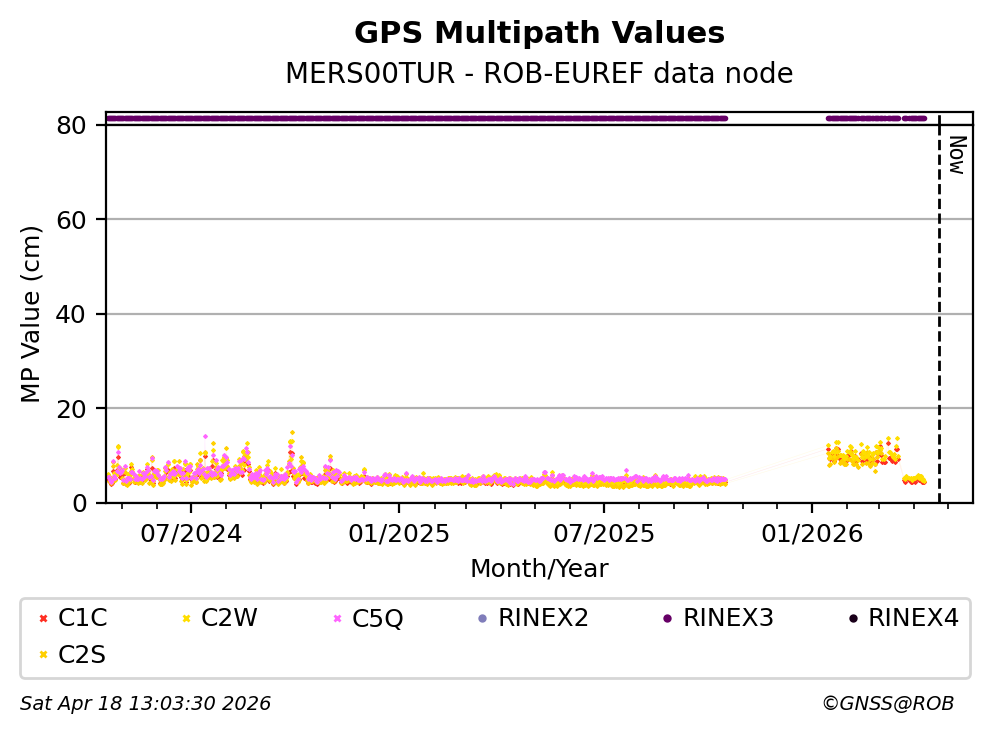
Task: Select the RINEX3 legend label text
Action: tap(728, 618)
